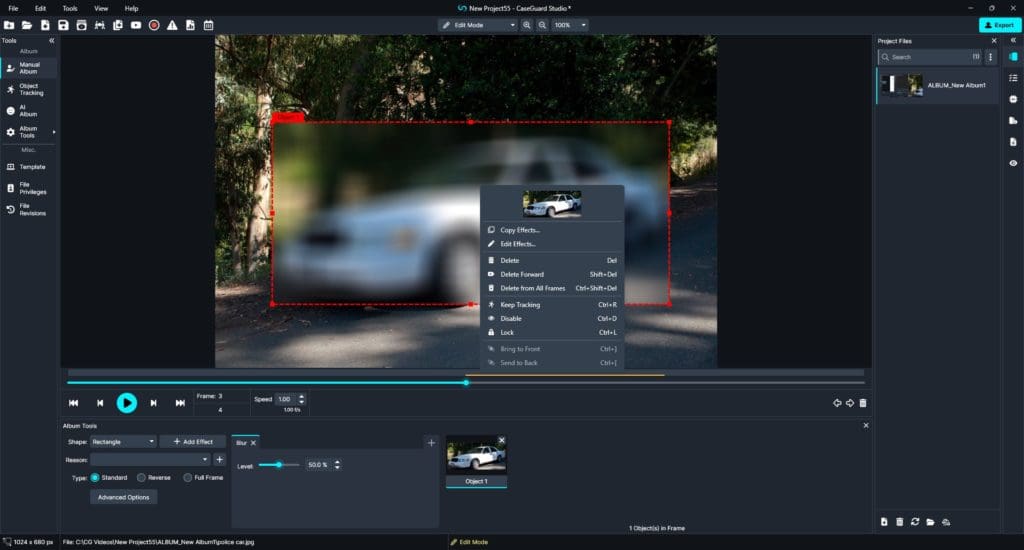
Task: Select the Object Tracking tool
Action: point(27,89)
